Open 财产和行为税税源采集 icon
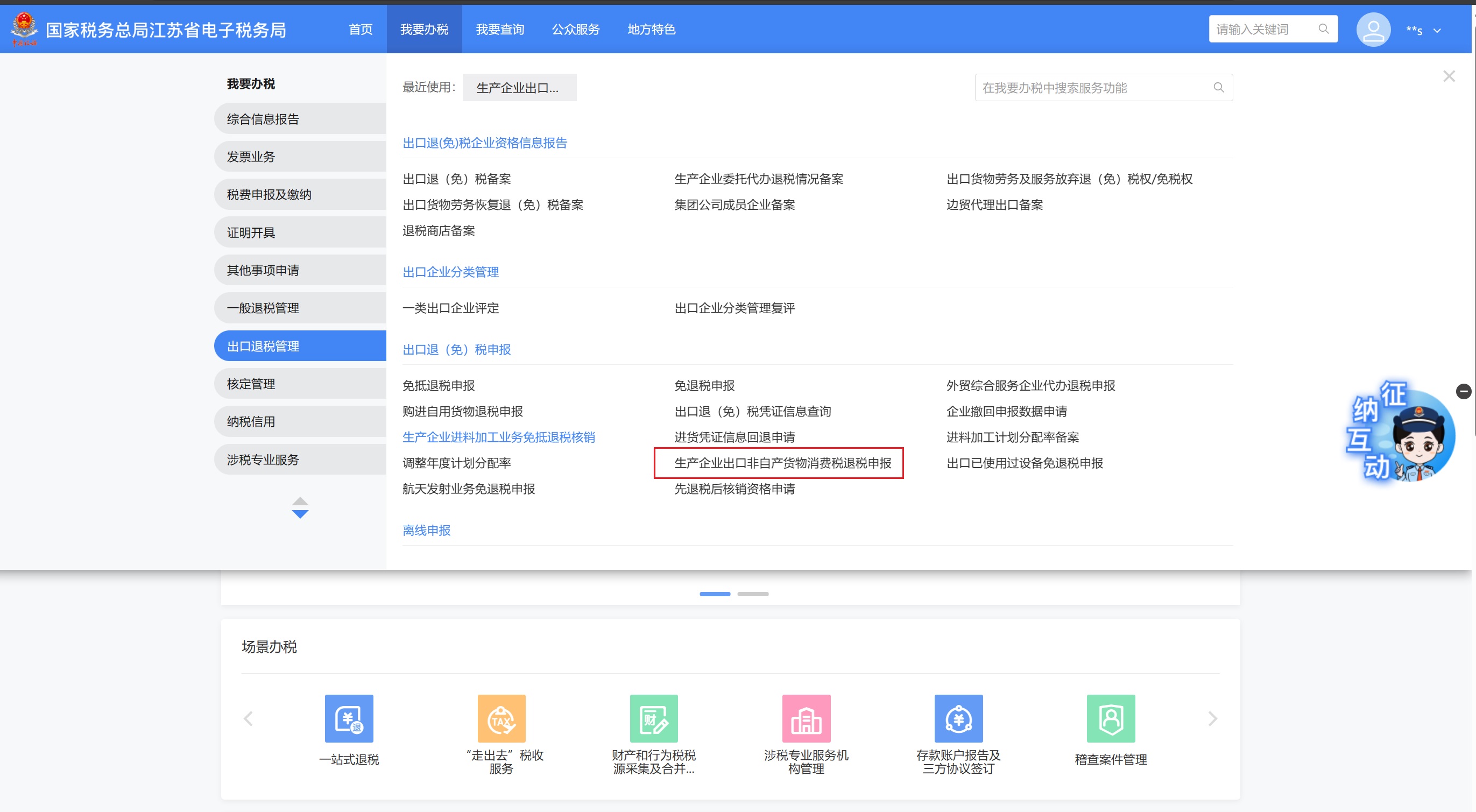 [x=653, y=718]
